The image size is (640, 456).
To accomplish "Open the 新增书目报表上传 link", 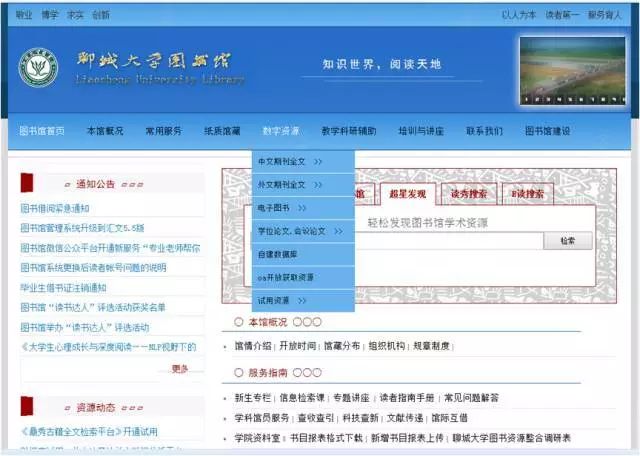I will tap(407, 438).
